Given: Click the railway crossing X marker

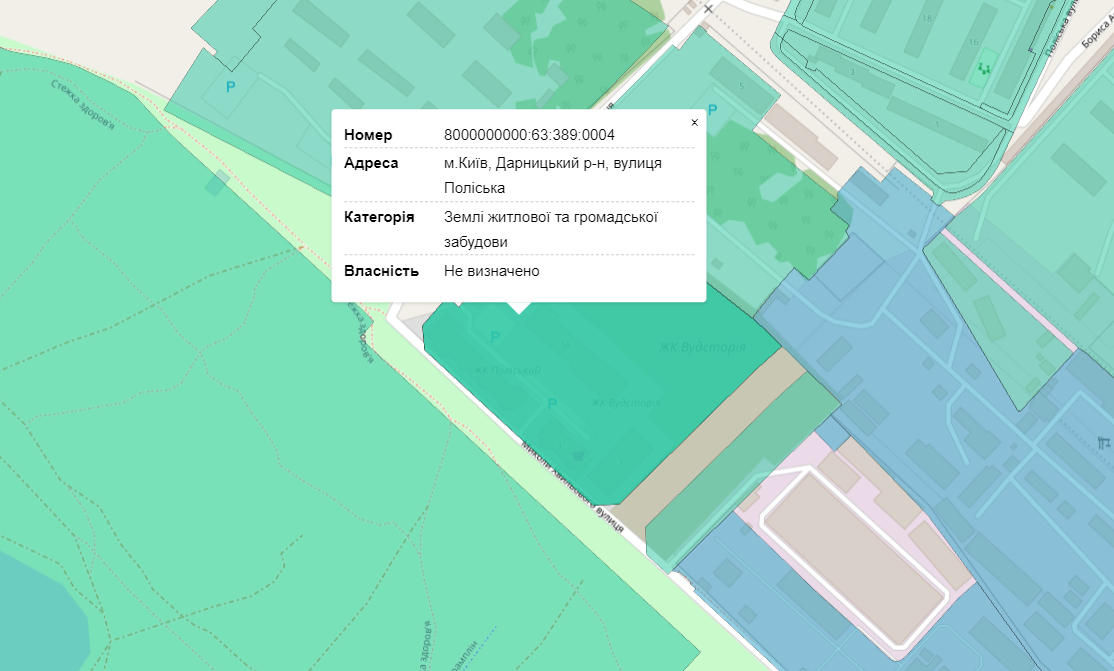Looking at the screenshot, I should pos(709,8).
